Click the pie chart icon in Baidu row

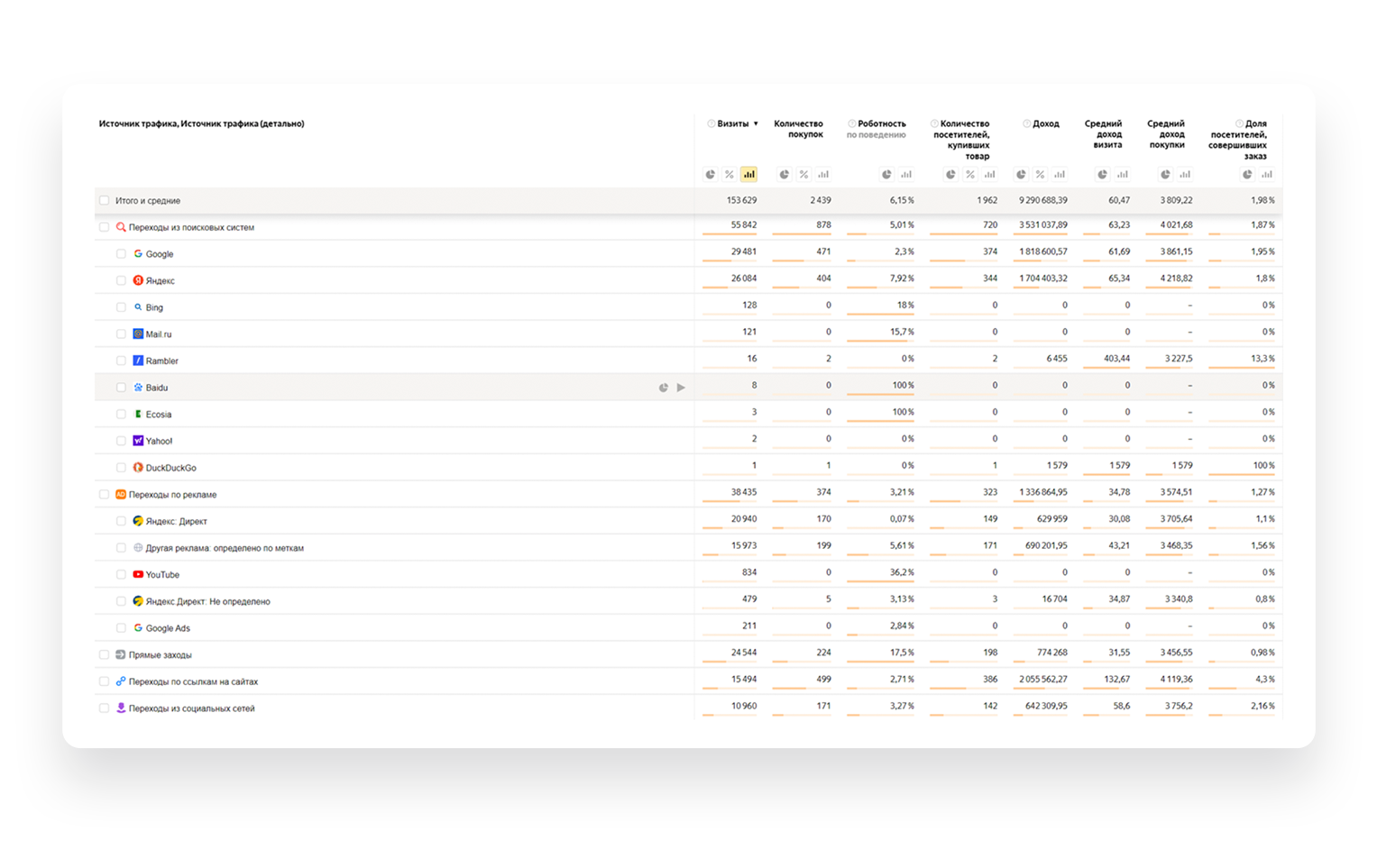tap(664, 388)
